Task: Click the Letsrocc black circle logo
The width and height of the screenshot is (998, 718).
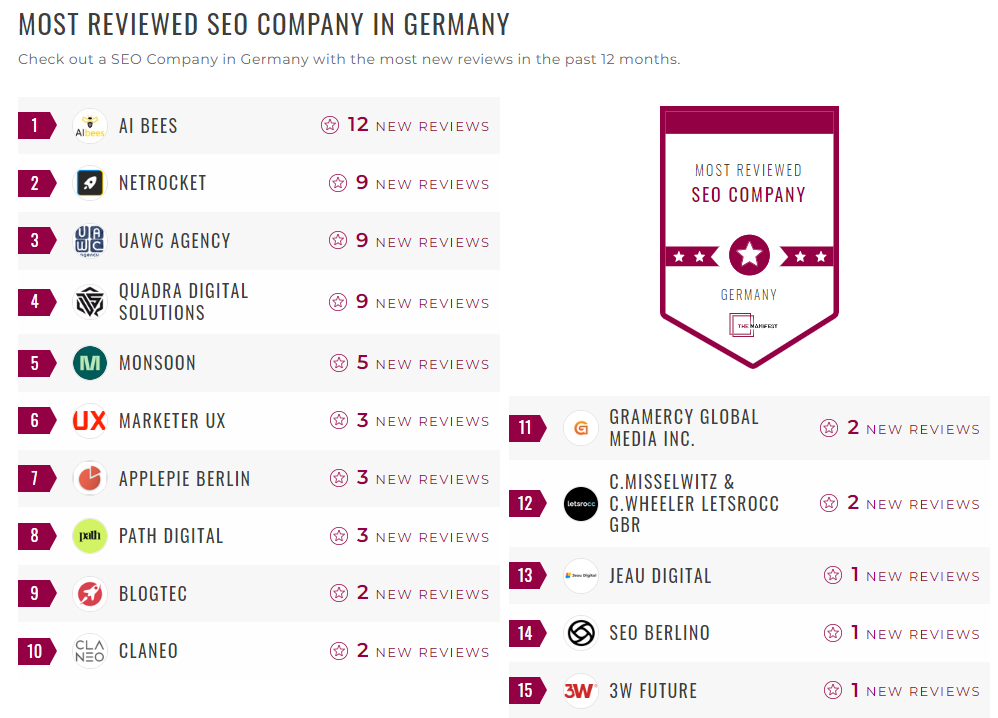Action: [x=580, y=503]
